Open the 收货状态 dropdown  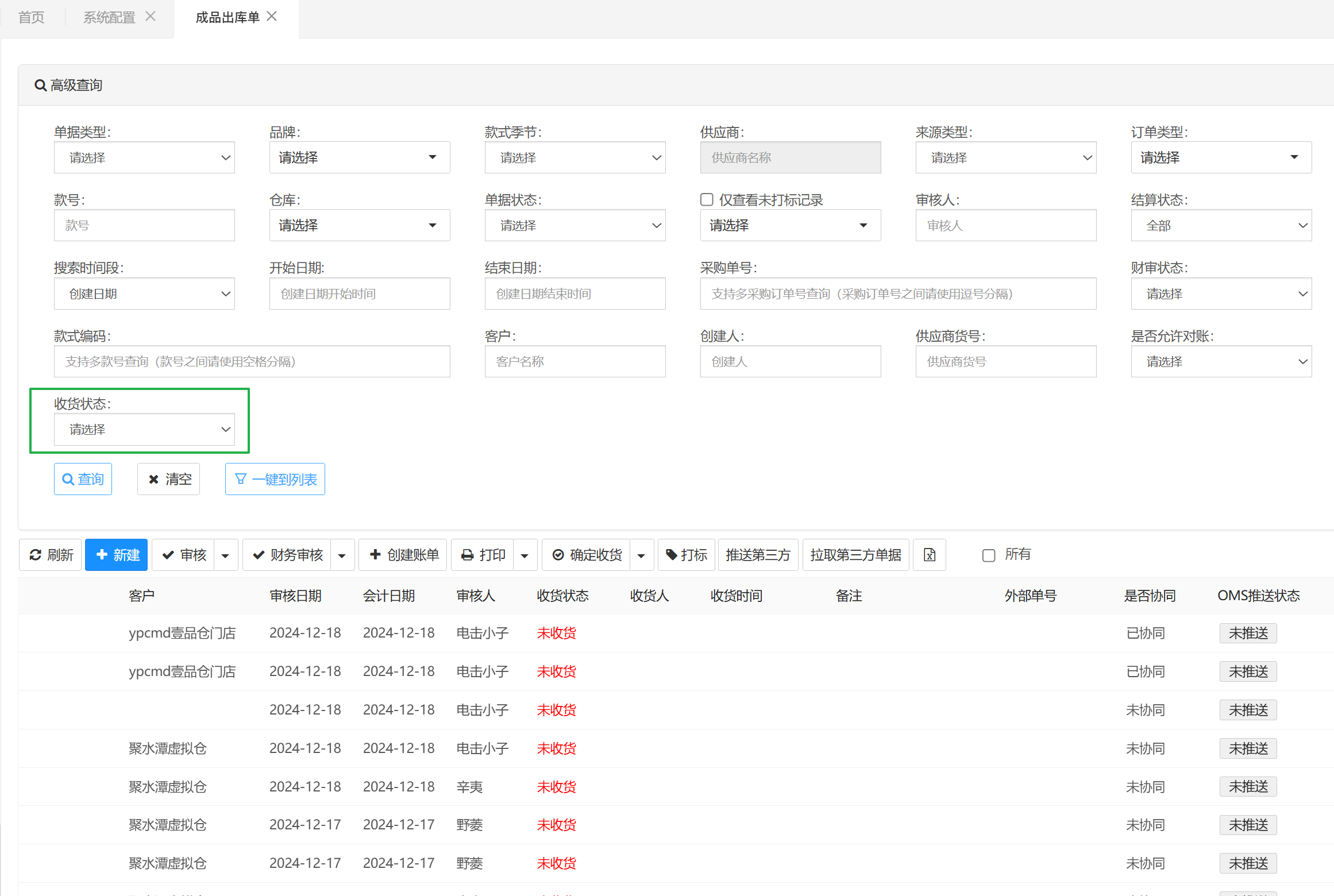click(144, 430)
